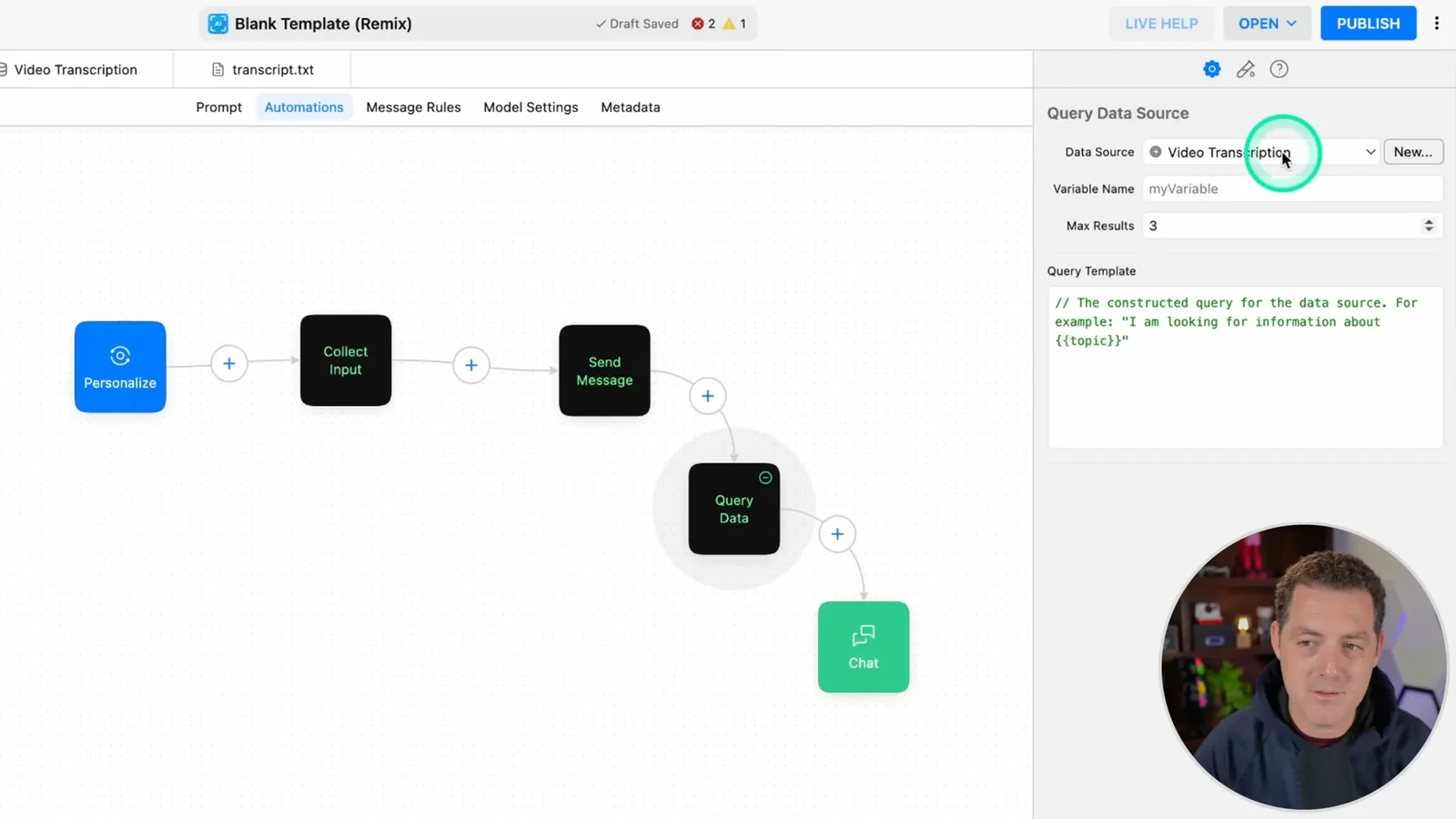Add step after Send Message node
The height and width of the screenshot is (819, 1456).
click(708, 396)
